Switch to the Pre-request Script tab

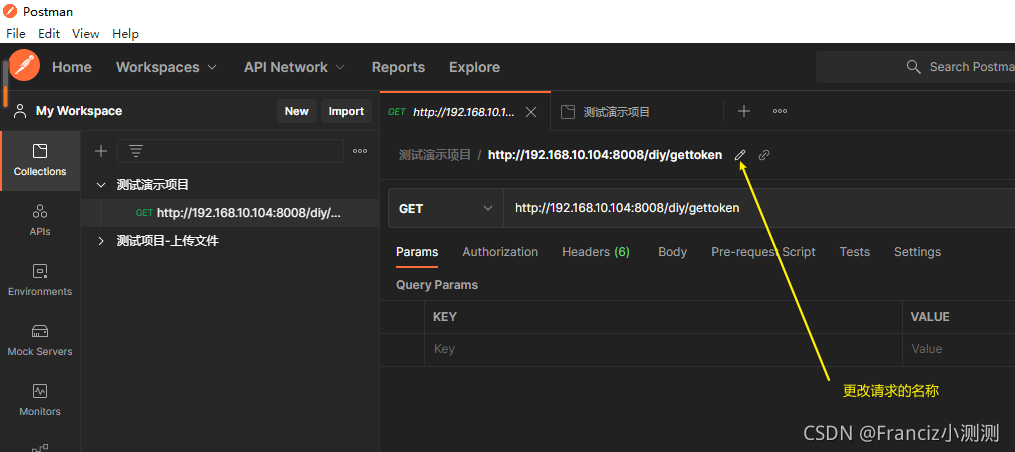[763, 252]
